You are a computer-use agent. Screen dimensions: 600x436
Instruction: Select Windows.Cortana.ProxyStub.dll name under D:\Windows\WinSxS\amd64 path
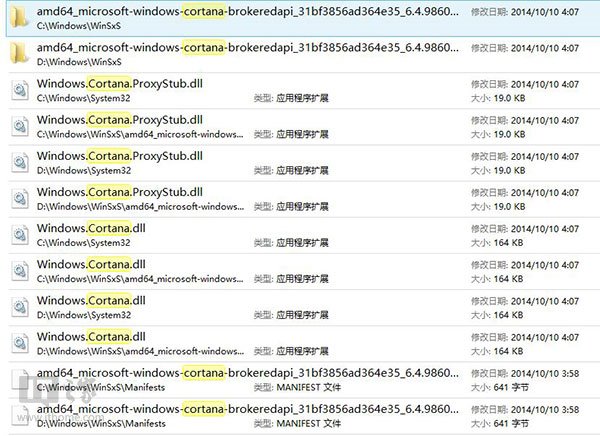coord(120,192)
